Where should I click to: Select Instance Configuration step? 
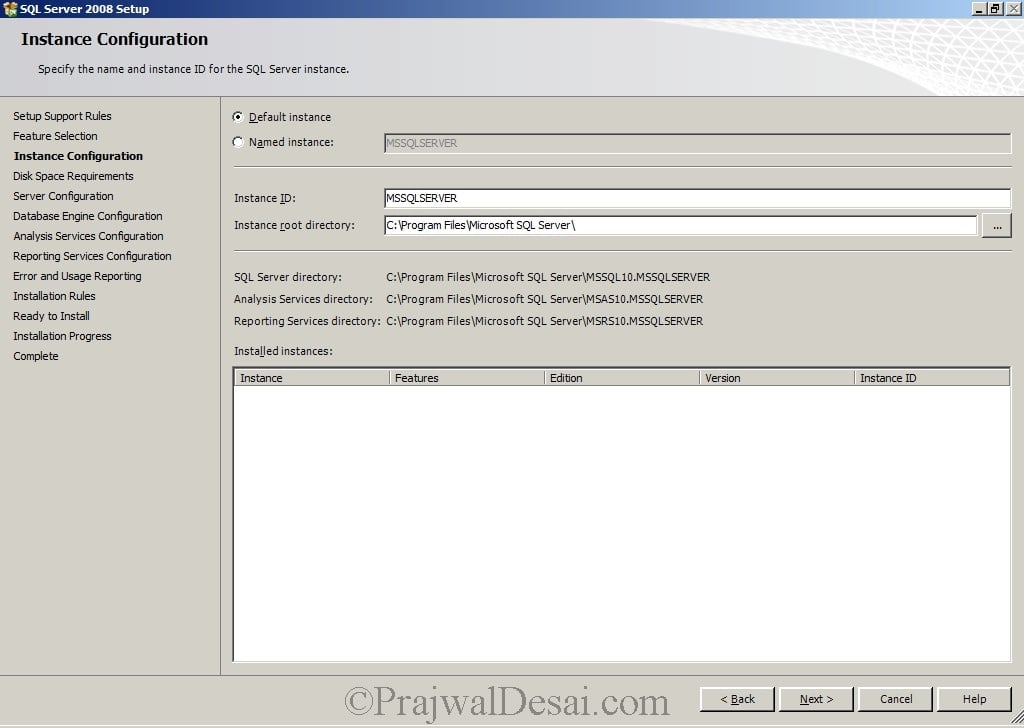point(78,156)
